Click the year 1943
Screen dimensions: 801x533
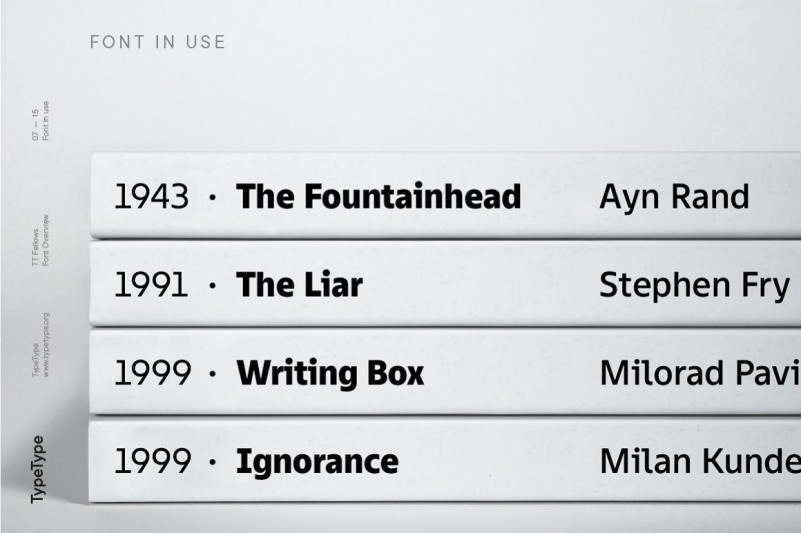coord(151,197)
